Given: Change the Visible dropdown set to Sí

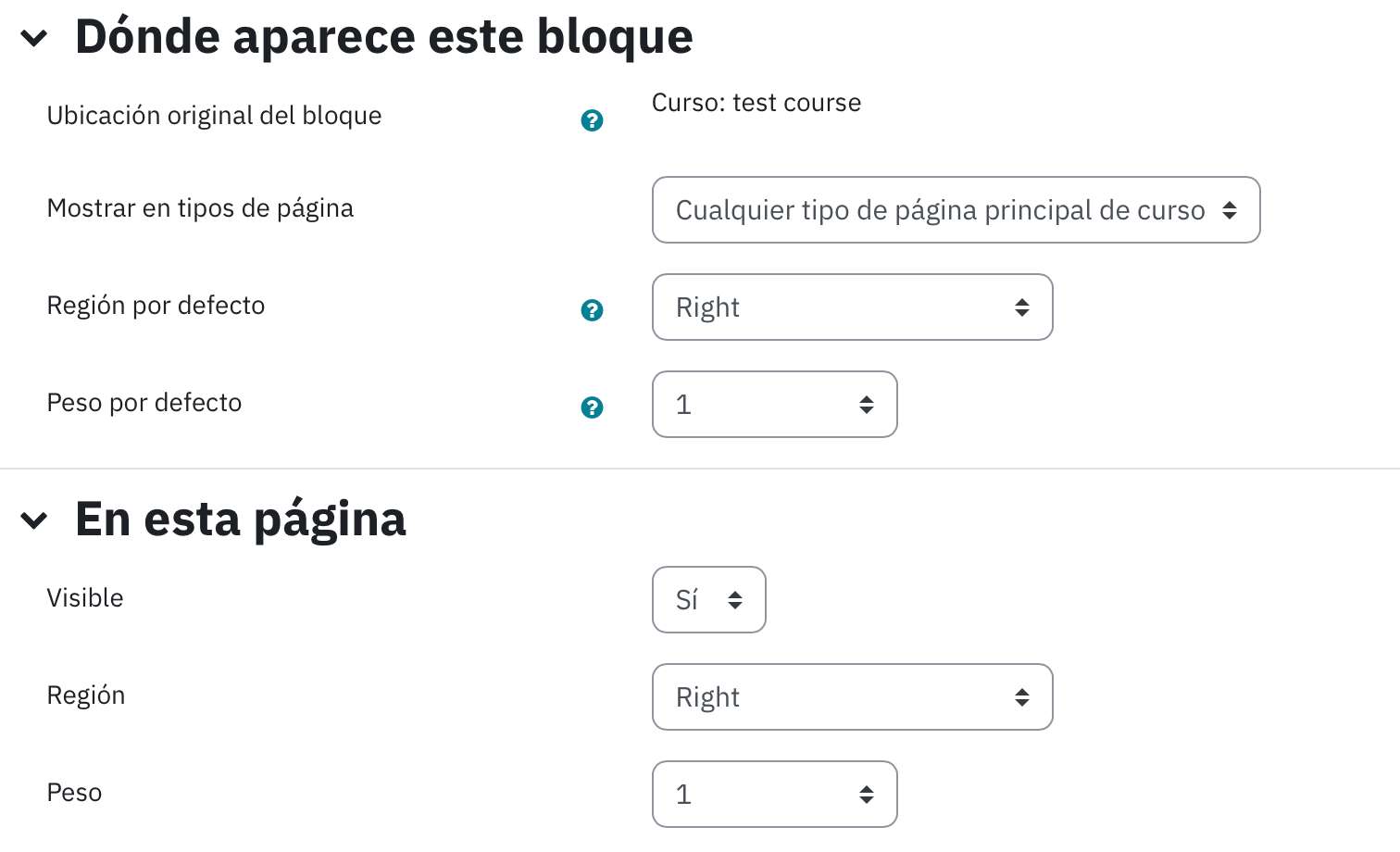Looking at the screenshot, I should click(x=709, y=600).
